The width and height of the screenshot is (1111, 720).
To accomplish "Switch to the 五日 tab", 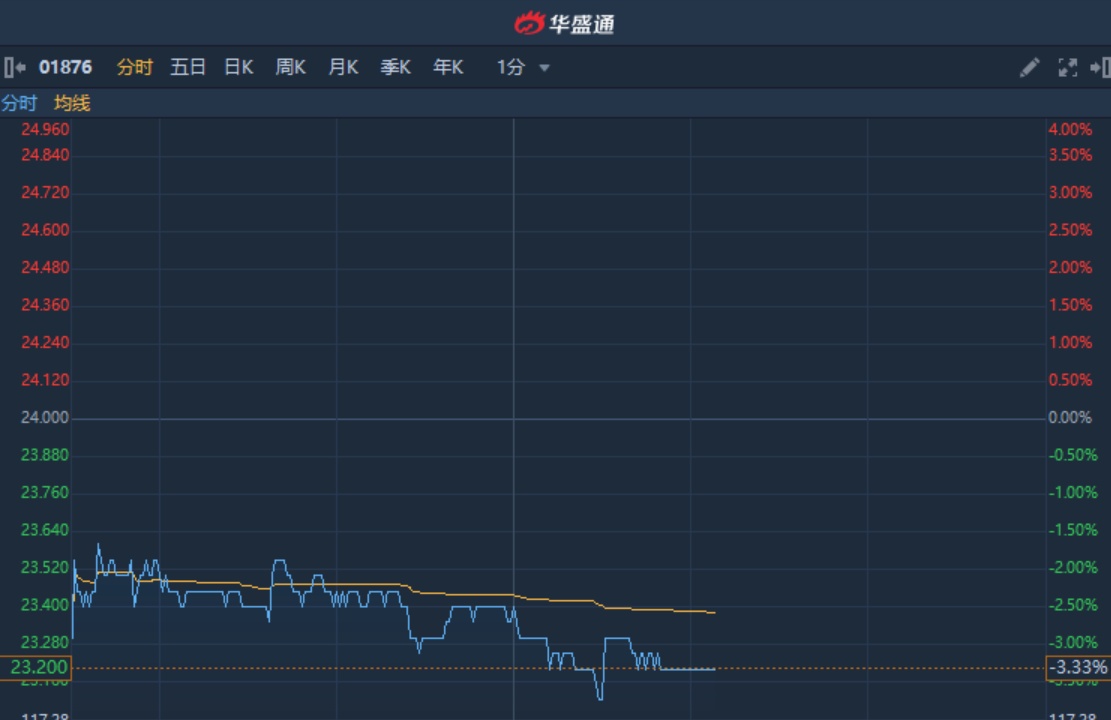I will coord(188,67).
